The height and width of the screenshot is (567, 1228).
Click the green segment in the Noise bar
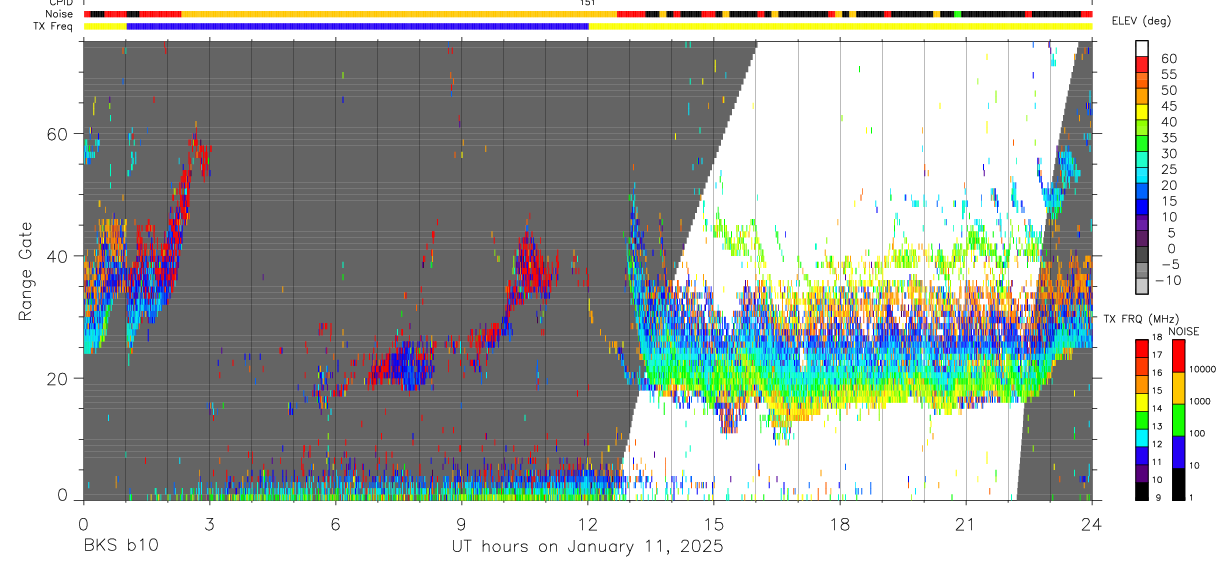point(958,14)
